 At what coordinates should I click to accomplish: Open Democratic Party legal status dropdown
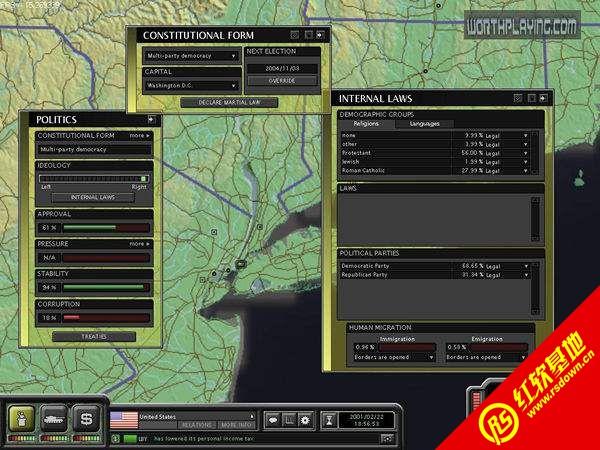coord(527,266)
